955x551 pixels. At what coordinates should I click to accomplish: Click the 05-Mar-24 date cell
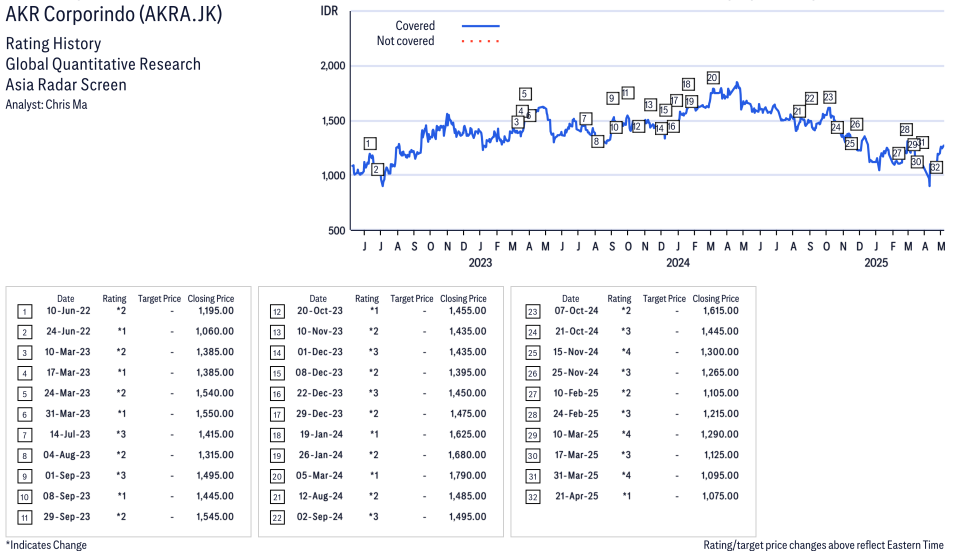(319, 476)
